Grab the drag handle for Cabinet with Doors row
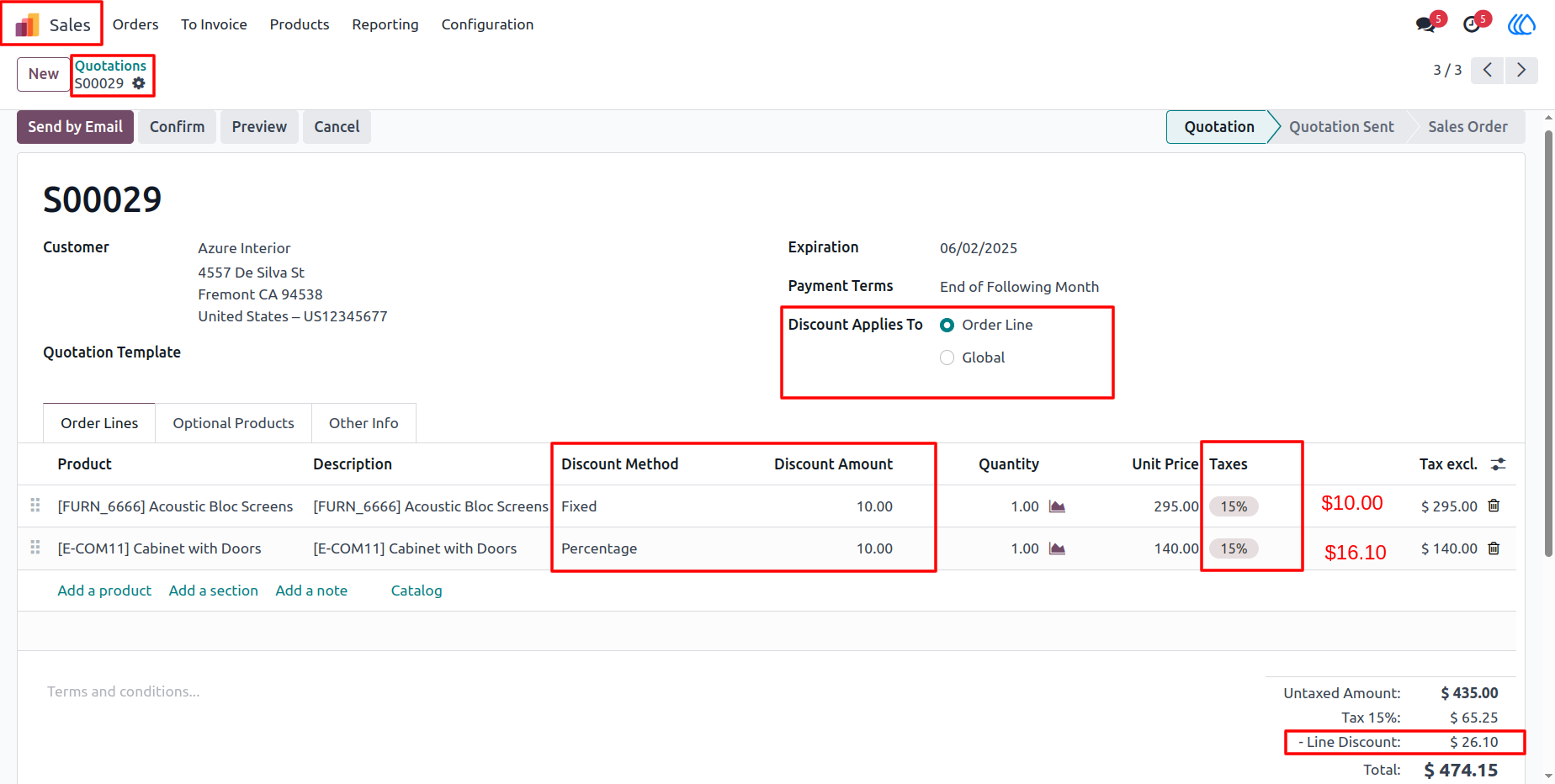1555x784 pixels. (35, 547)
